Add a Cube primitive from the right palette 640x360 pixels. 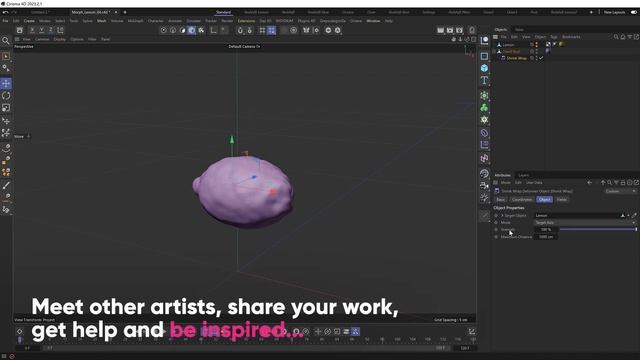(484, 68)
